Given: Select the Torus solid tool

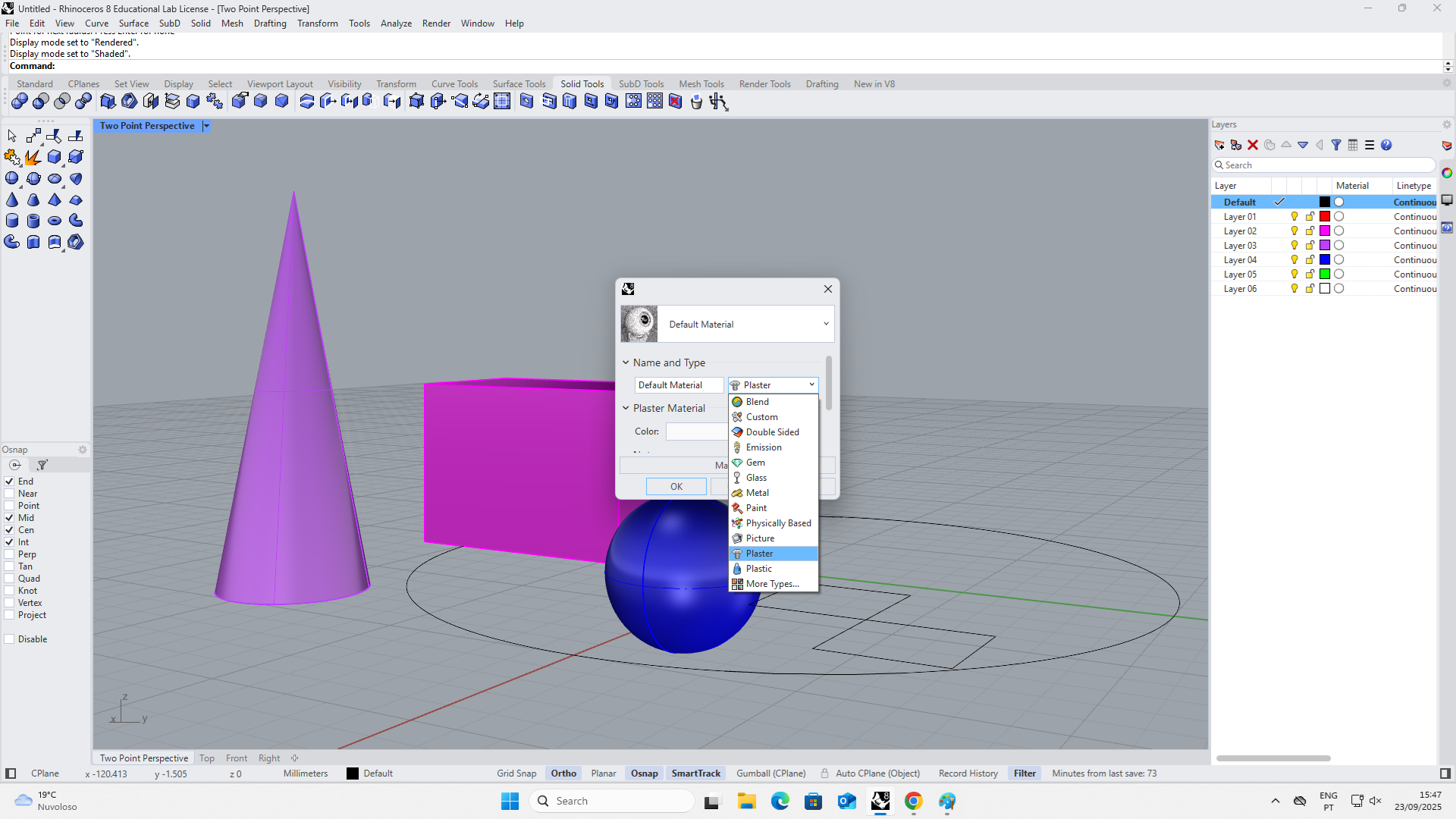Looking at the screenshot, I should click(55, 221).
